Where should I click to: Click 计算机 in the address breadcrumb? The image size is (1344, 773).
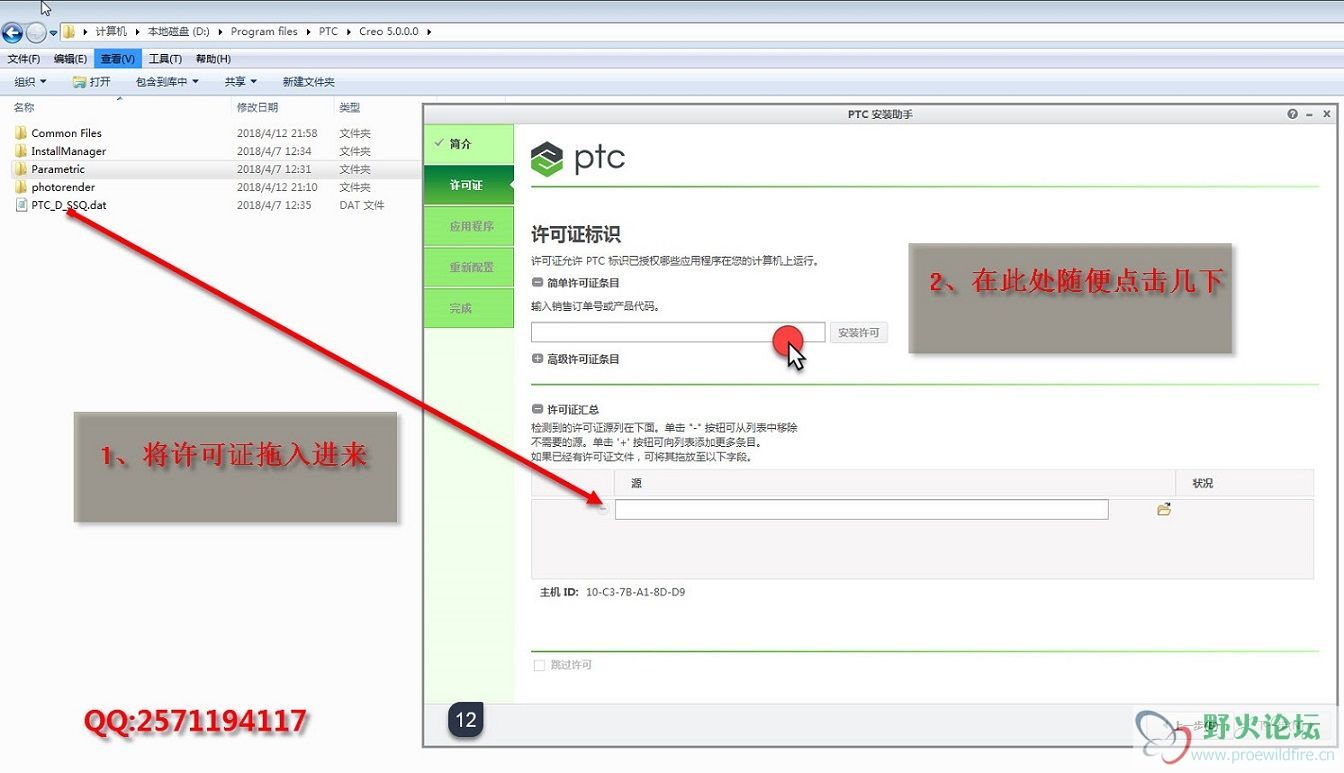click(x=111, y=32)
